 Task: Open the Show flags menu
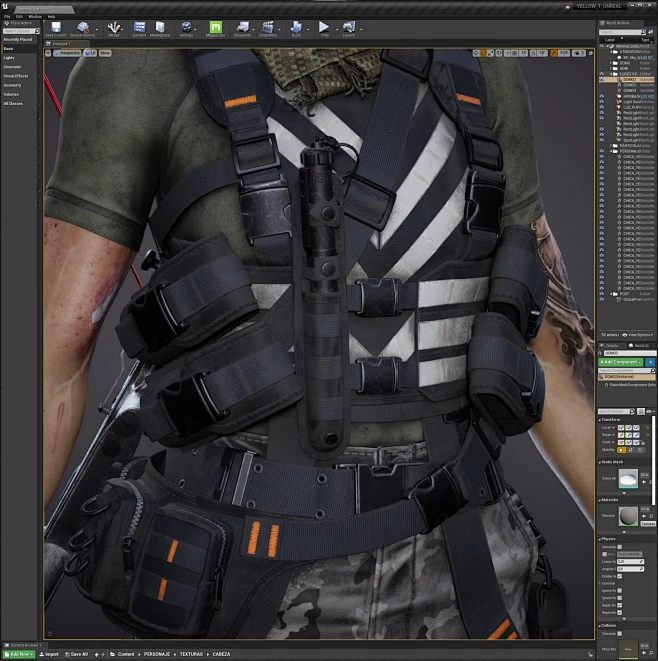105,53
